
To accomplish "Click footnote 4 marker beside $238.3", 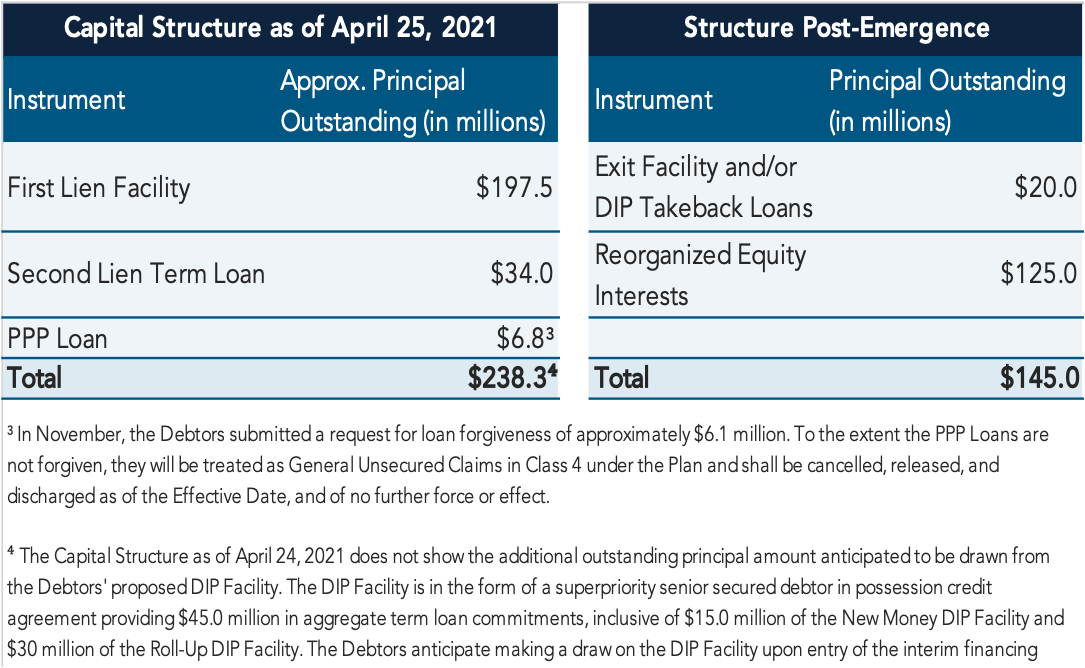I will point(553,370).
